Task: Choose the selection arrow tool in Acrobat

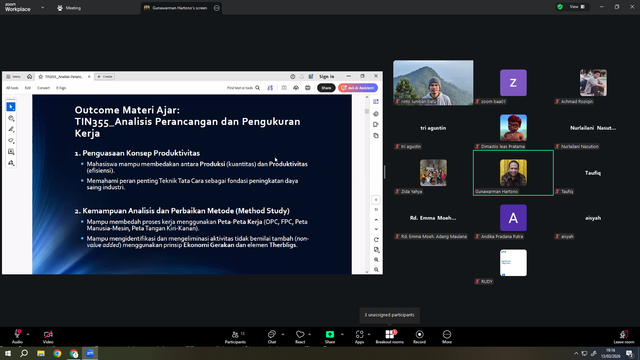Action: (x=11, y=107)
